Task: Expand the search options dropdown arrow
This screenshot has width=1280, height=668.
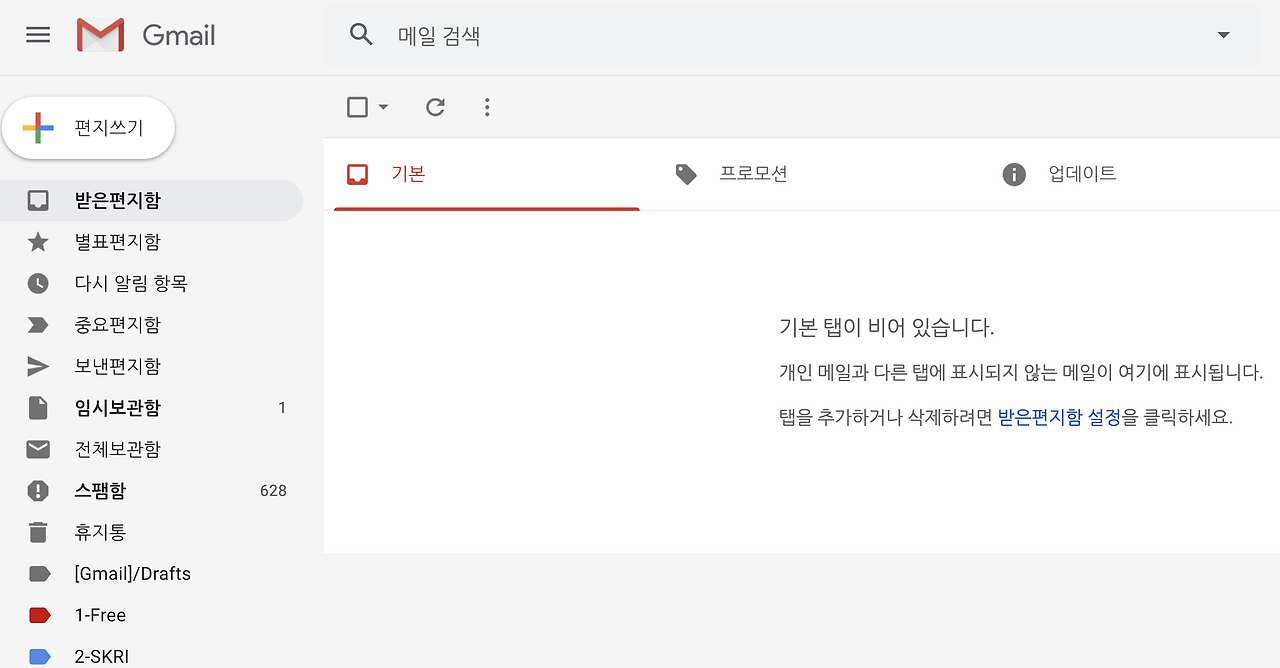Action: 1223,34
